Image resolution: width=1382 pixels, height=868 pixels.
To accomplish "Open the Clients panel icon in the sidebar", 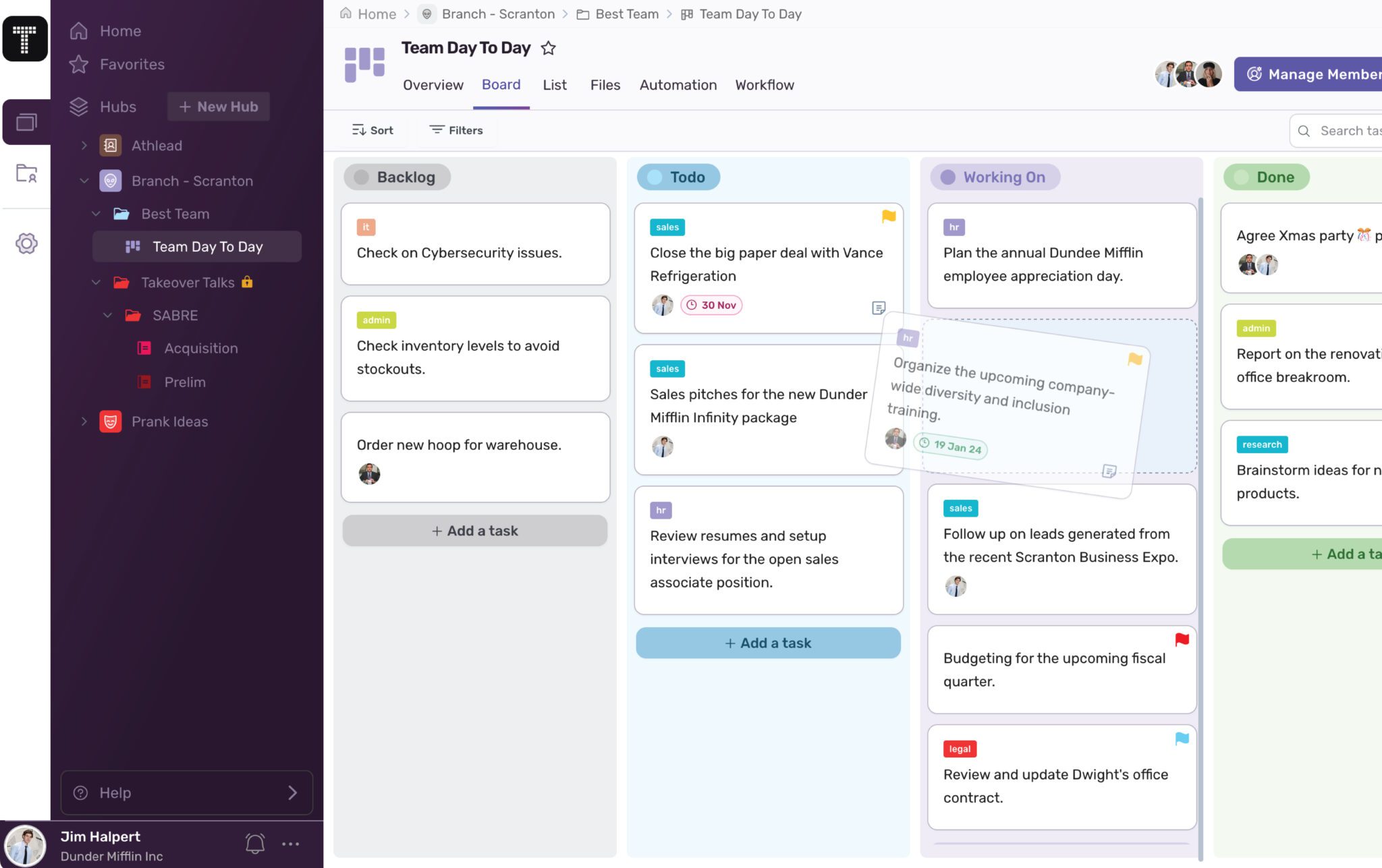I will (26, 175).
